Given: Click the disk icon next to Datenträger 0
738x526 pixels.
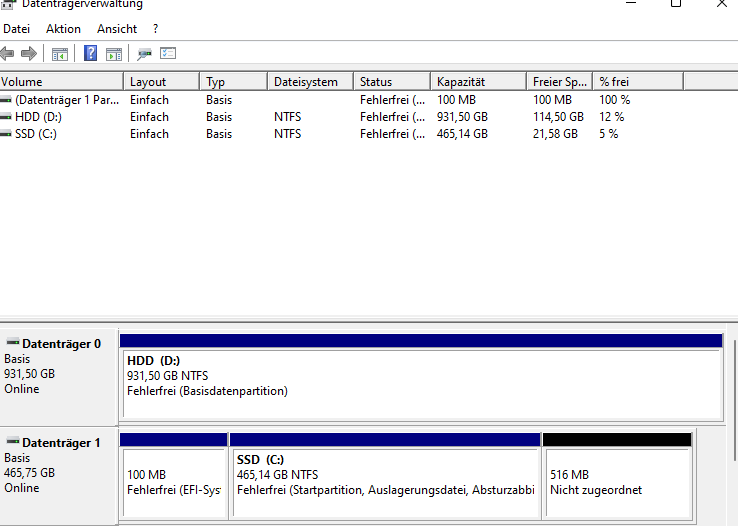Looking at the screenshot, I should (x=13, y=342).
